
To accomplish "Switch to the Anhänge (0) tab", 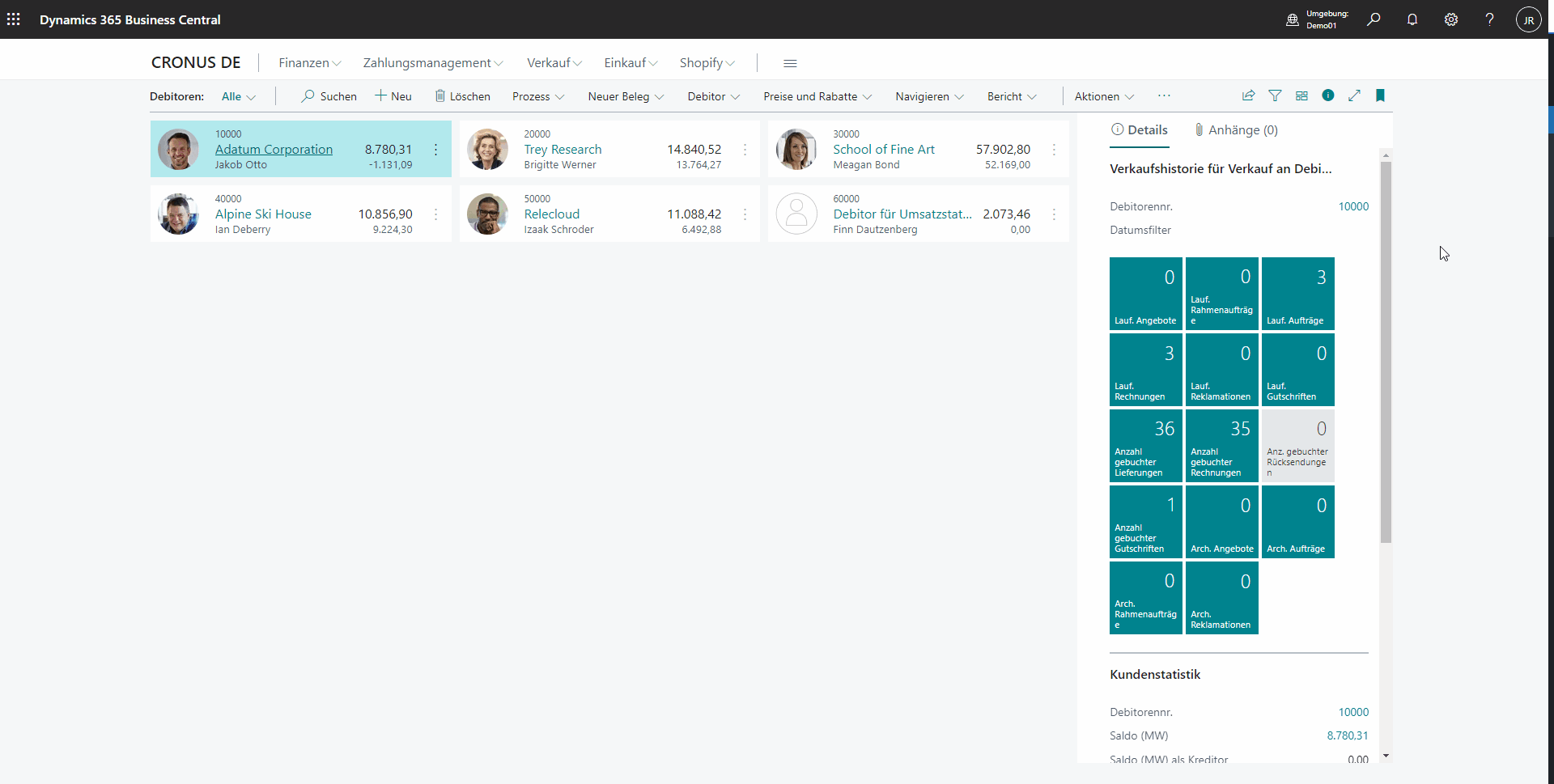I will [x=1236, y=129].
